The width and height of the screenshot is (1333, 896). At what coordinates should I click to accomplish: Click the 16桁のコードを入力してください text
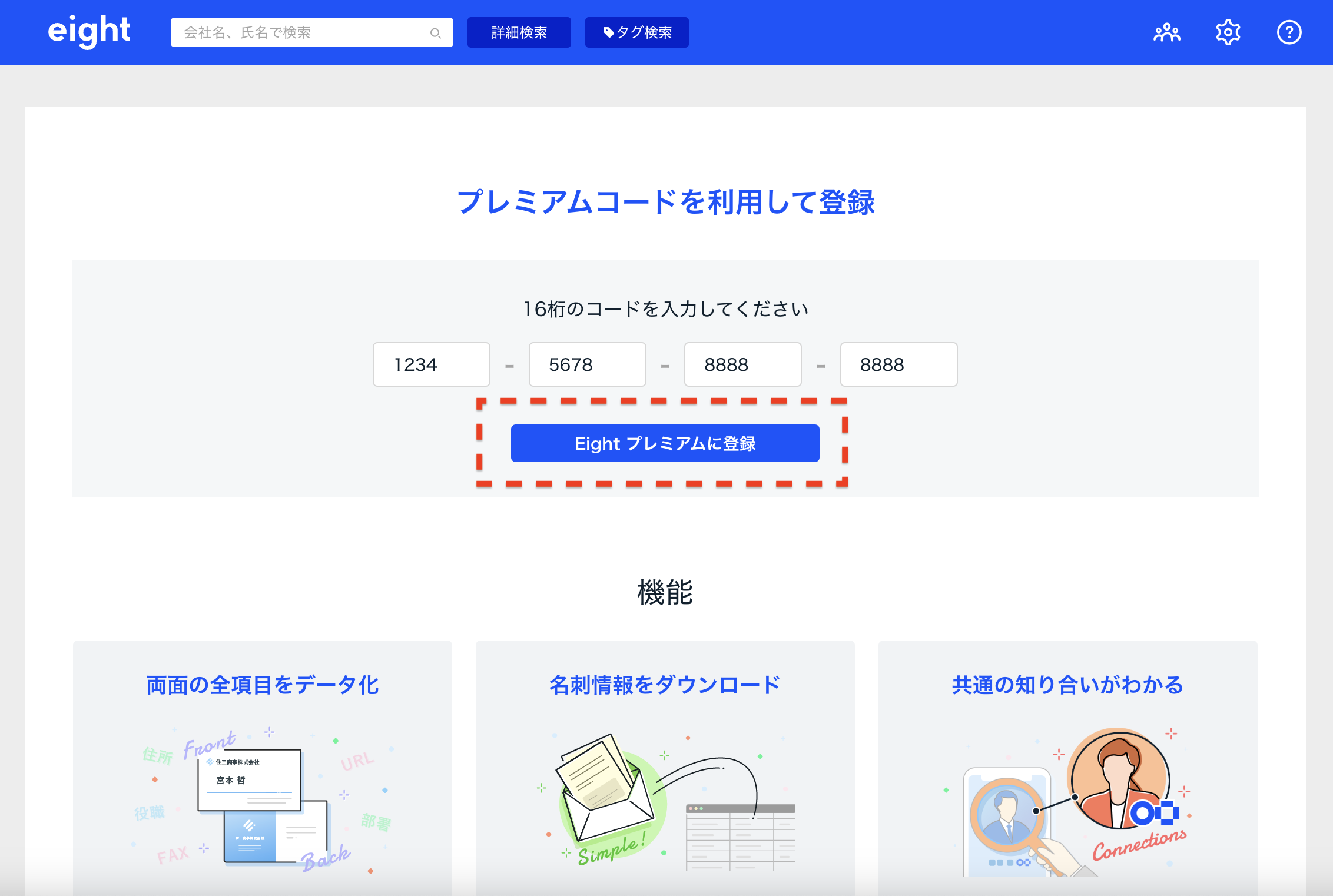(x=666, y=308)
